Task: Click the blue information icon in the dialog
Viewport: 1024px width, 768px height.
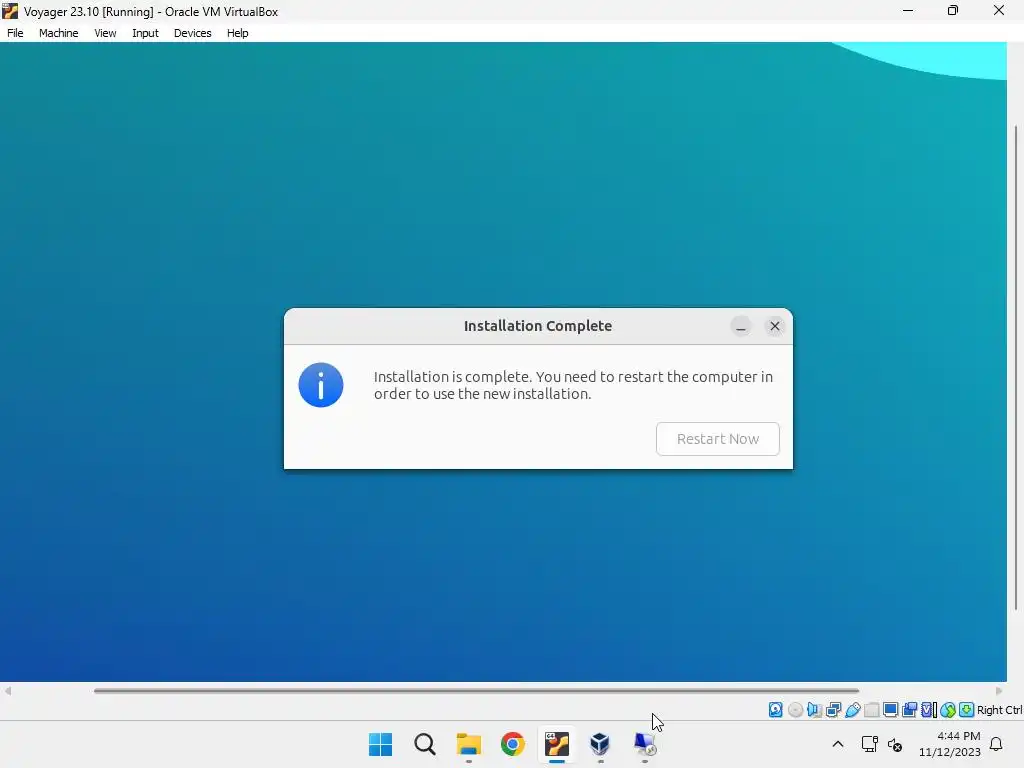Action: click(x=321, y=385)
